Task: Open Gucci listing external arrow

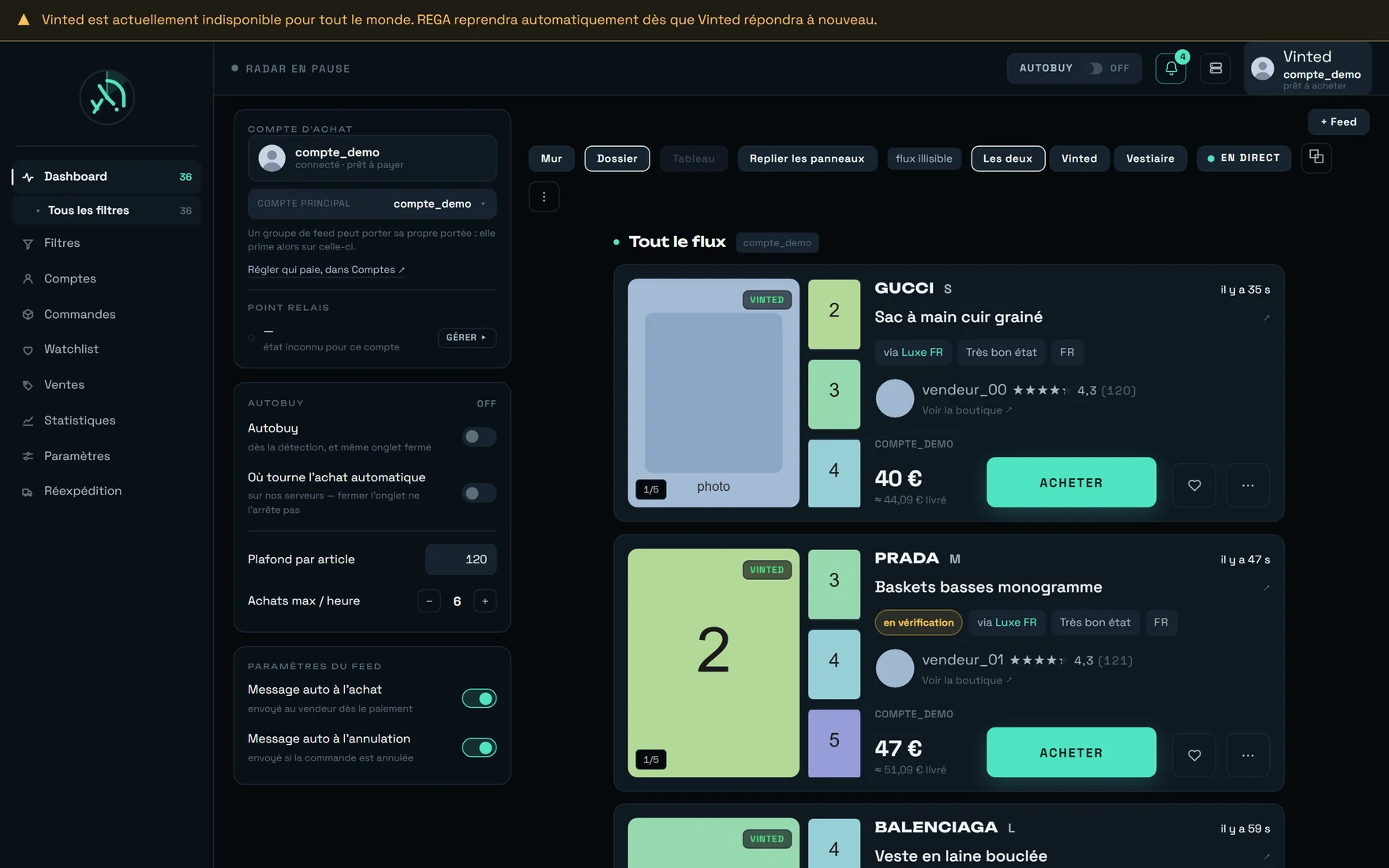Action: 1267,318
